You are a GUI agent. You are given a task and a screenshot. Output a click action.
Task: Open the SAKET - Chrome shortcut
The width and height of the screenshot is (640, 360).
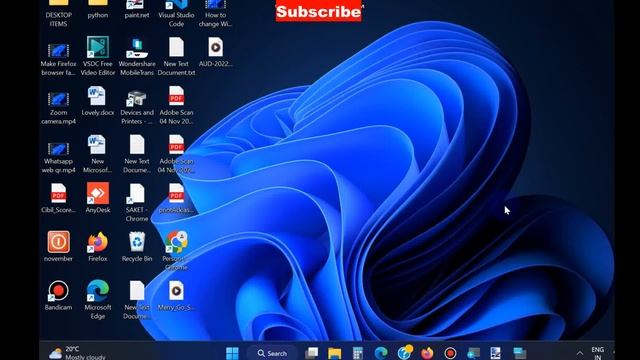coord(137,202)
